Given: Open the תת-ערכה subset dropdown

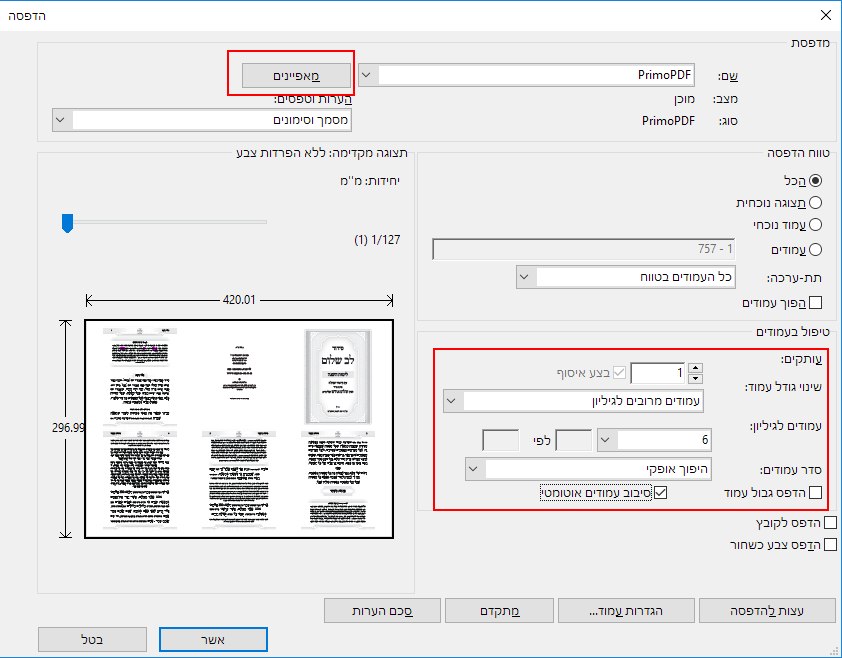Looking at the screenshot, I should (626, 277).
